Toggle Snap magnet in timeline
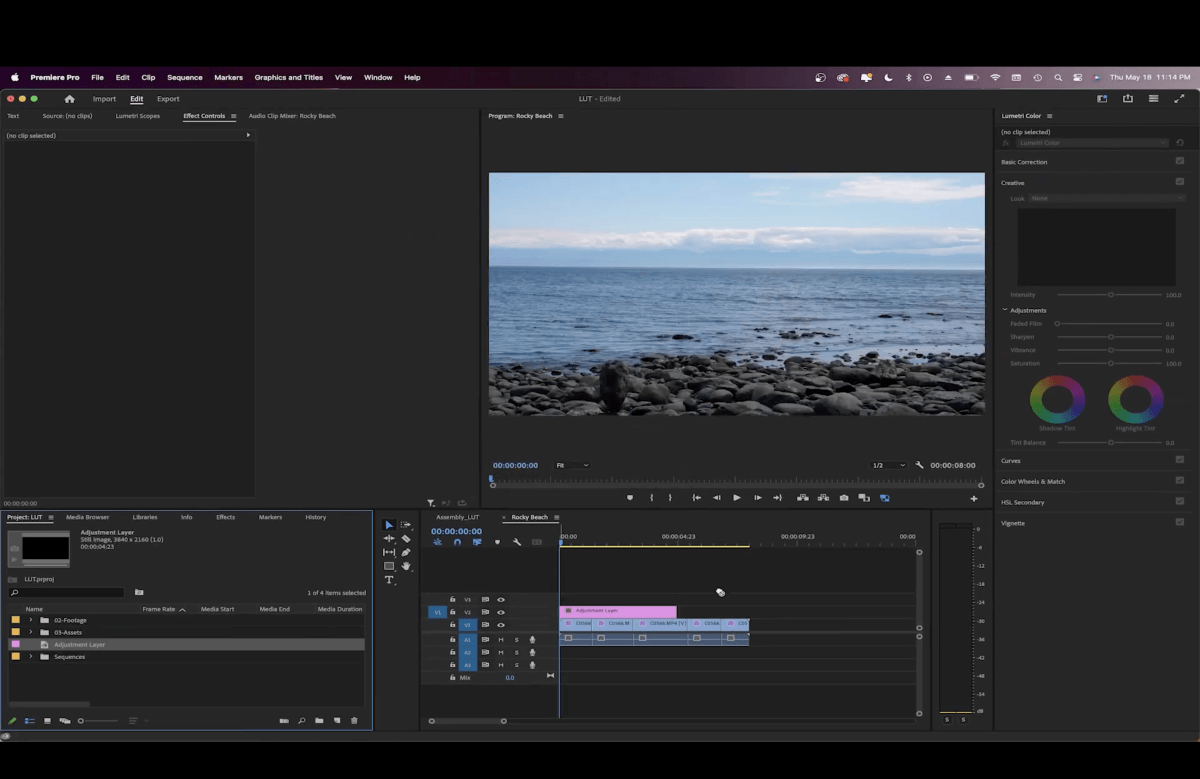 point(457,542)
